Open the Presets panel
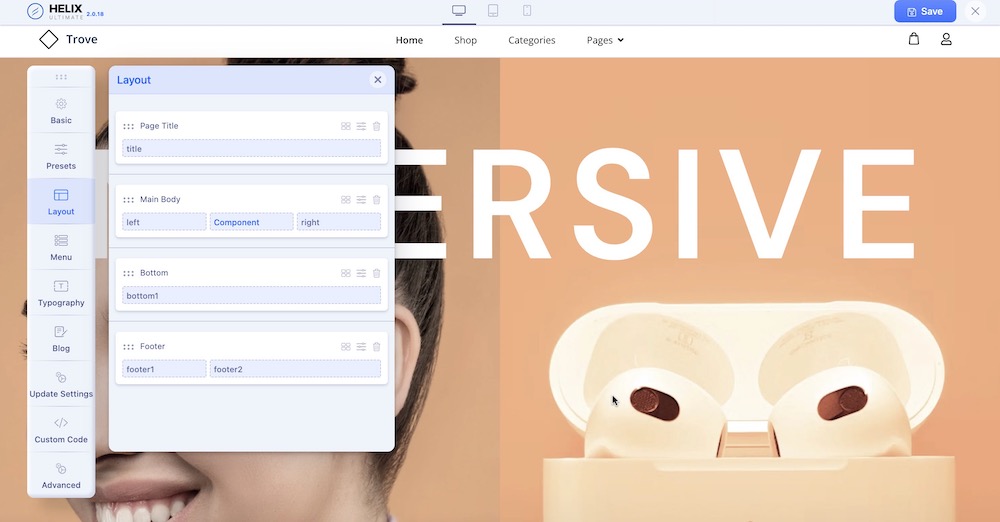This screenshot has width=1000, height=522. click(61, 156)
